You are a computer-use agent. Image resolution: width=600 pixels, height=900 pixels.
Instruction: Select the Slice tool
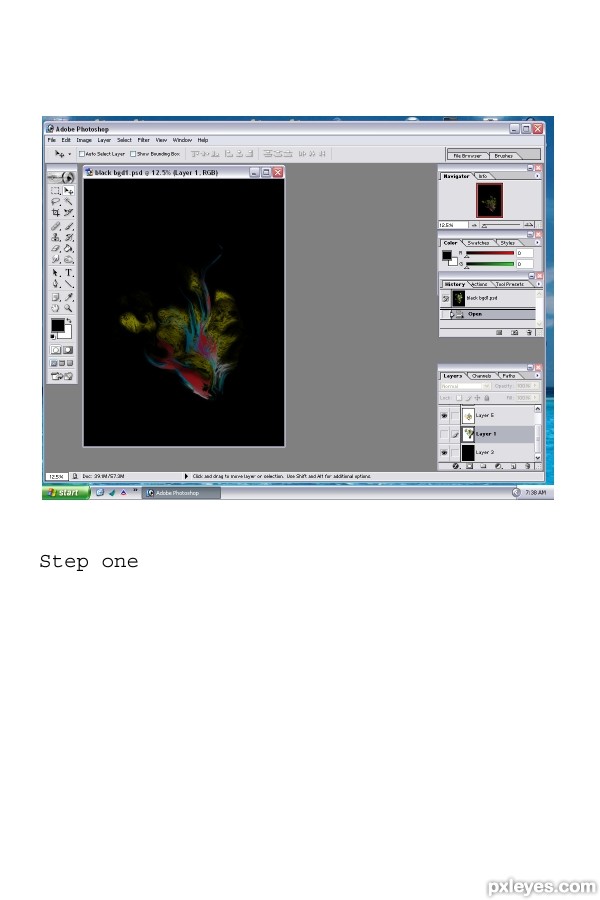click(68, 213)
